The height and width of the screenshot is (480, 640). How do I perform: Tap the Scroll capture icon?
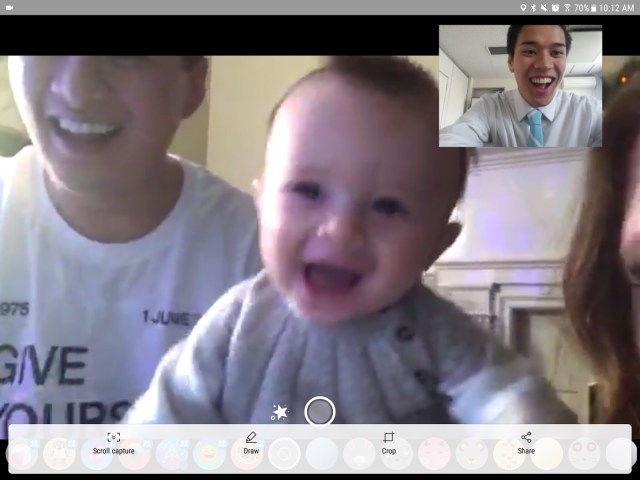click(x=113, y=437)
